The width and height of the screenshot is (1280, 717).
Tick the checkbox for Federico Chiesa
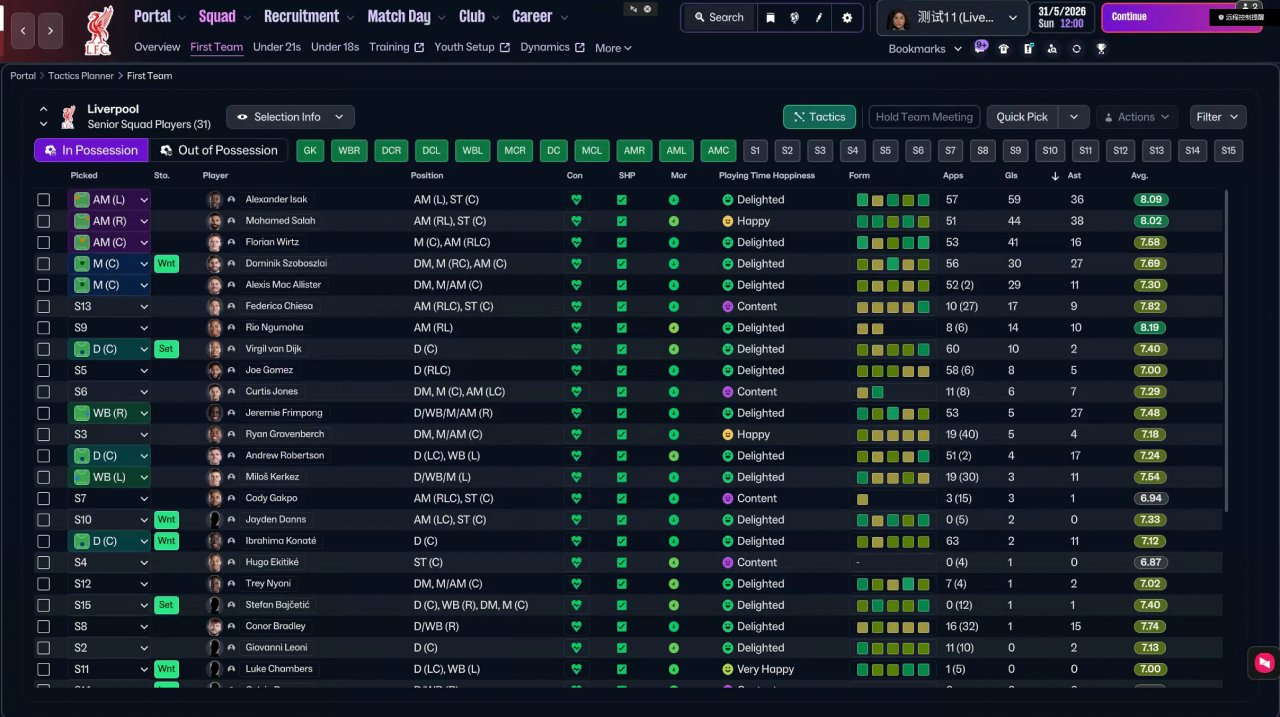tap(44, 306)
